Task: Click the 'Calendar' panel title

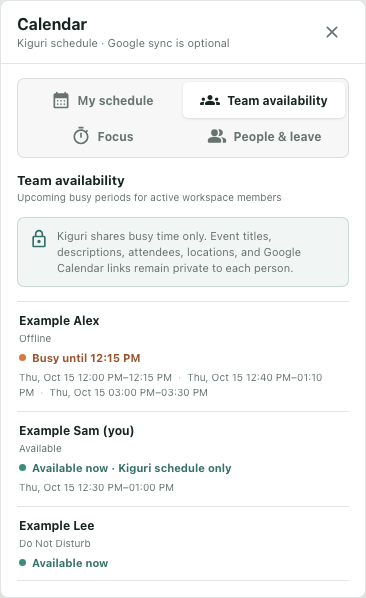Action: point(52,24)
